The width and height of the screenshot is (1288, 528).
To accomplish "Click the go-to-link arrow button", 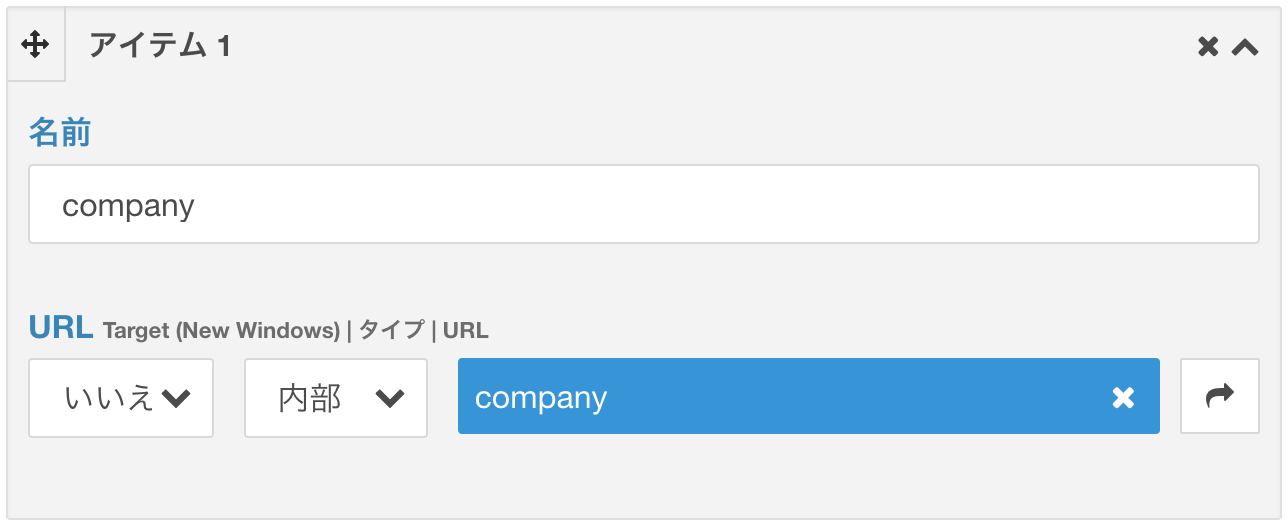I will coord(1220,396).
